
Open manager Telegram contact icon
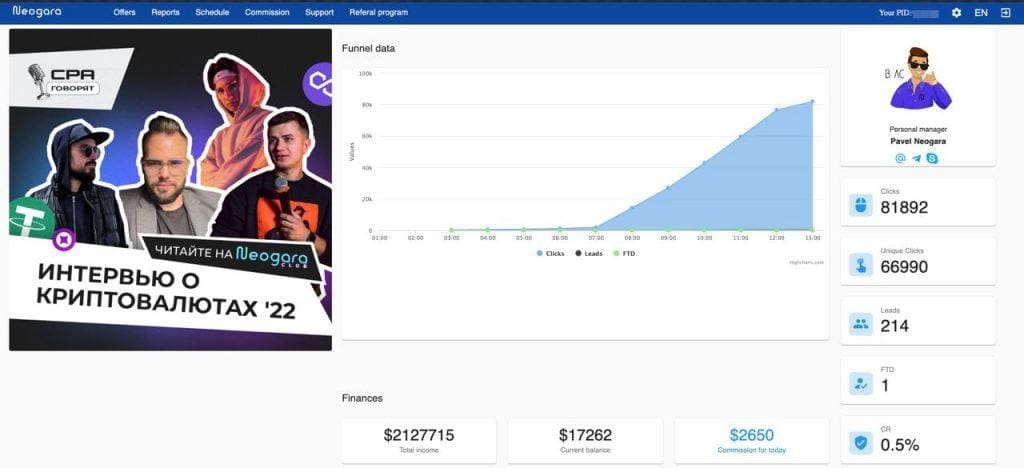(x=916, y=158)
